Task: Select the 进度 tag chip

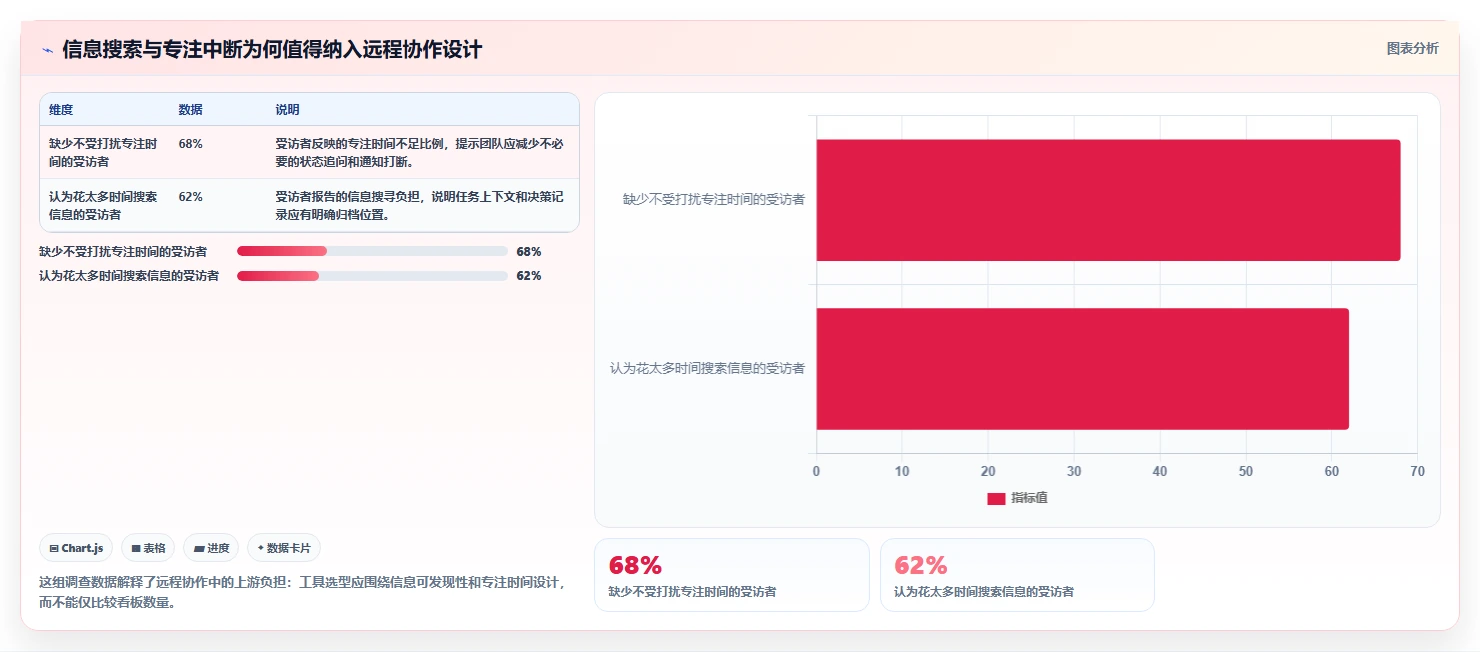Action: click(x=211, y=548)
